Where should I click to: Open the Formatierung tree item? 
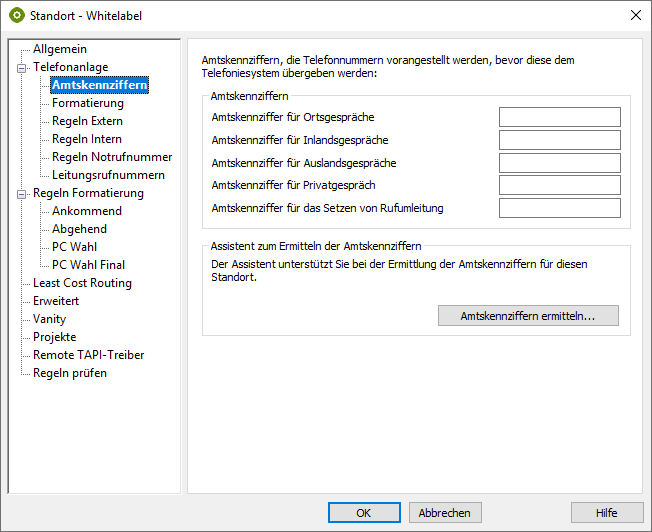click(88, 103)
